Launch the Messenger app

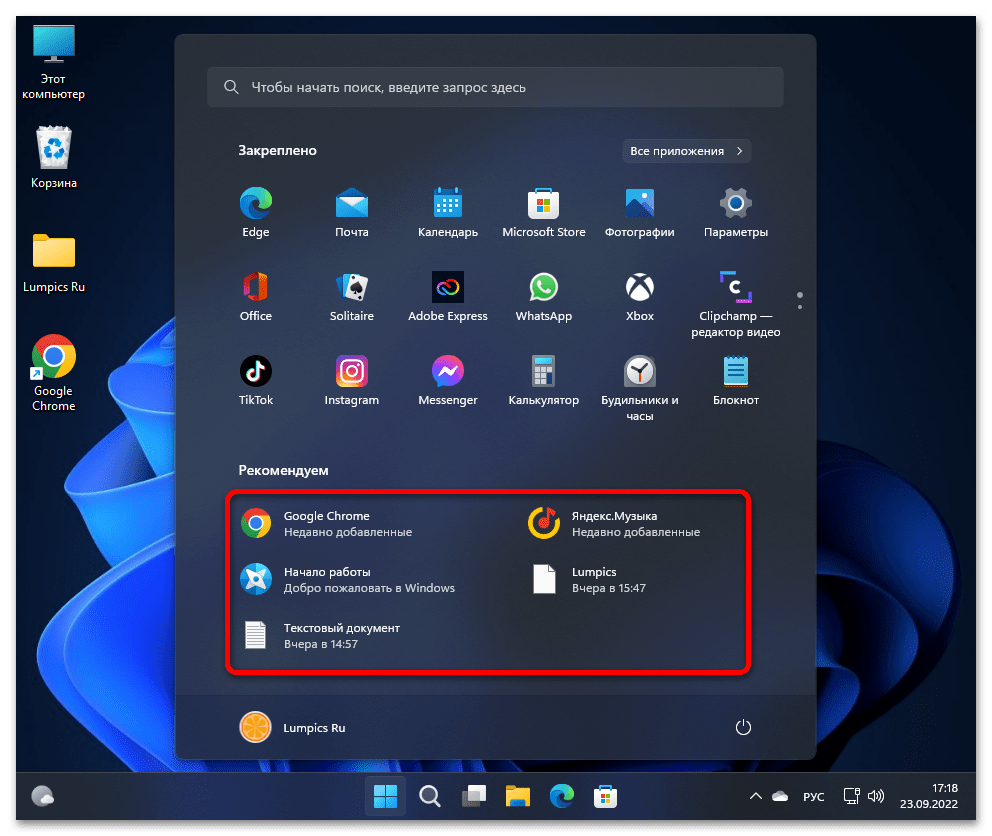448,380
